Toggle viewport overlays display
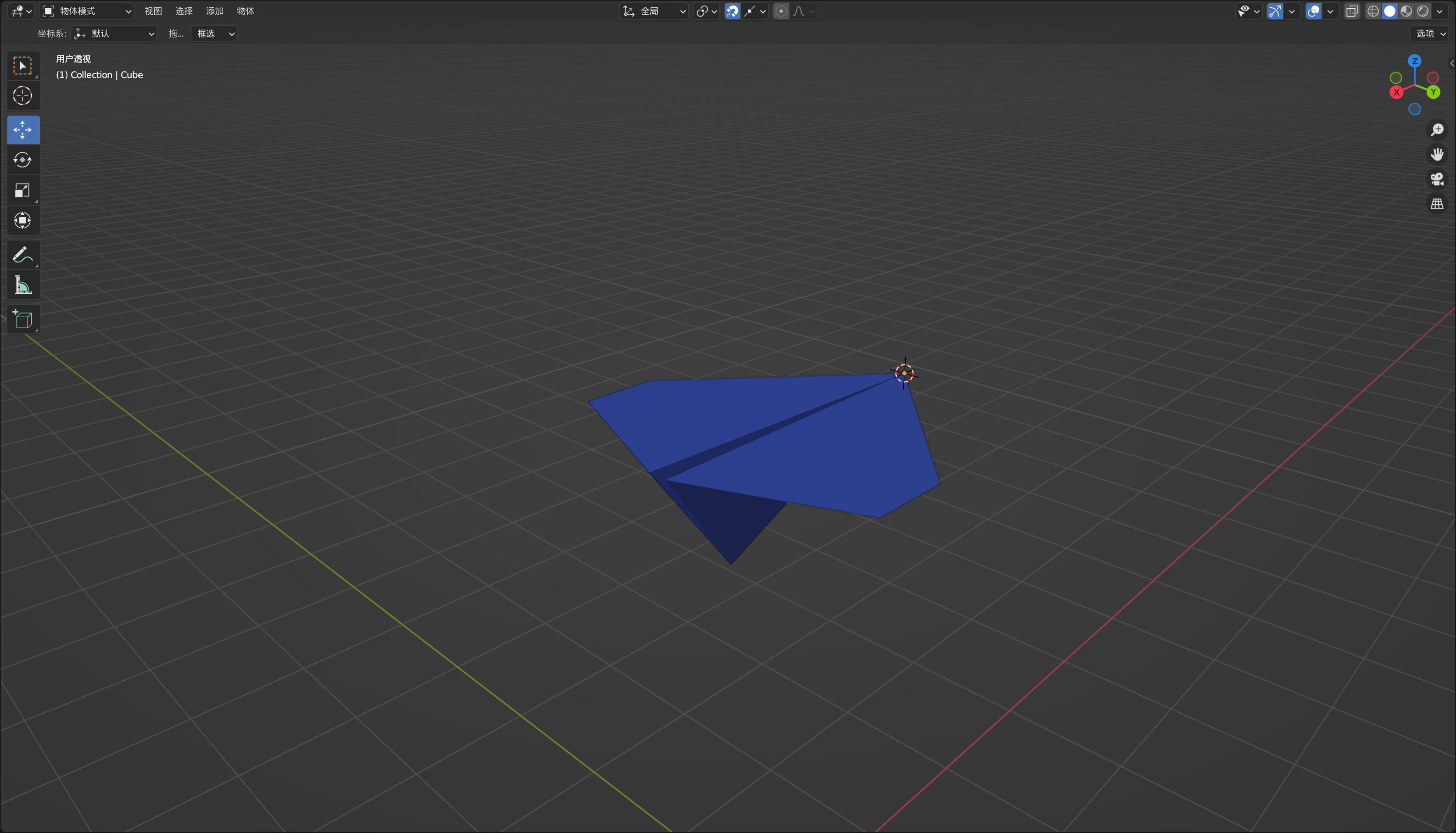This screenshot has width=1456, height=833. pyautogui.click(x=1314, y=11)
